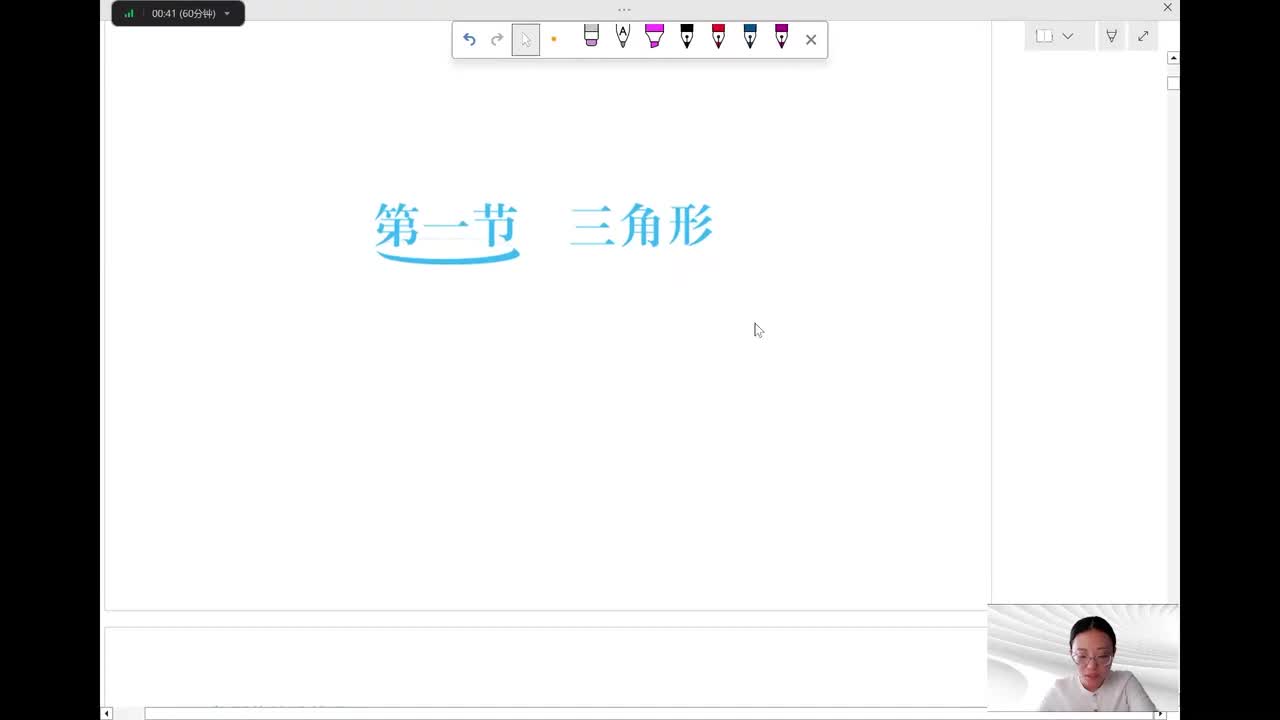Image resolution: width=1280 pixels, height=720 pixels.
Task: Click the presenter webcam thumbnail
Action: [1083, 657]
